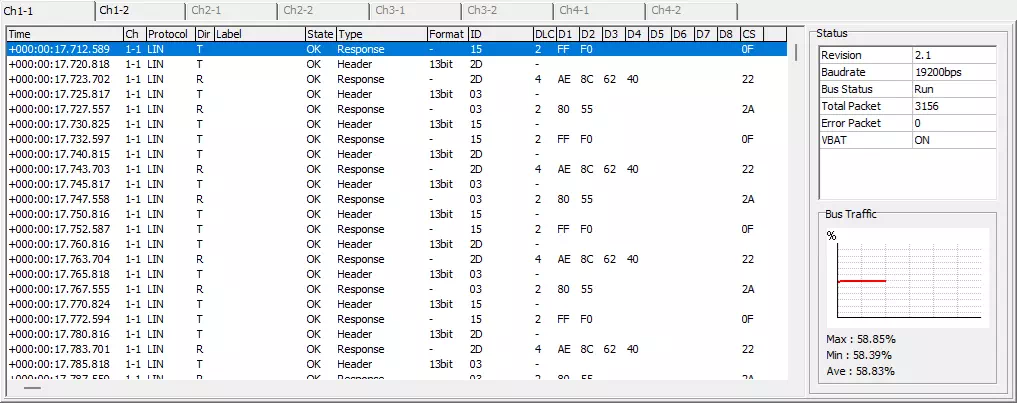Click the Baudrate value 19200bps cell
The width and height of the screenshot is (1017, 403).
coord(953,73)
